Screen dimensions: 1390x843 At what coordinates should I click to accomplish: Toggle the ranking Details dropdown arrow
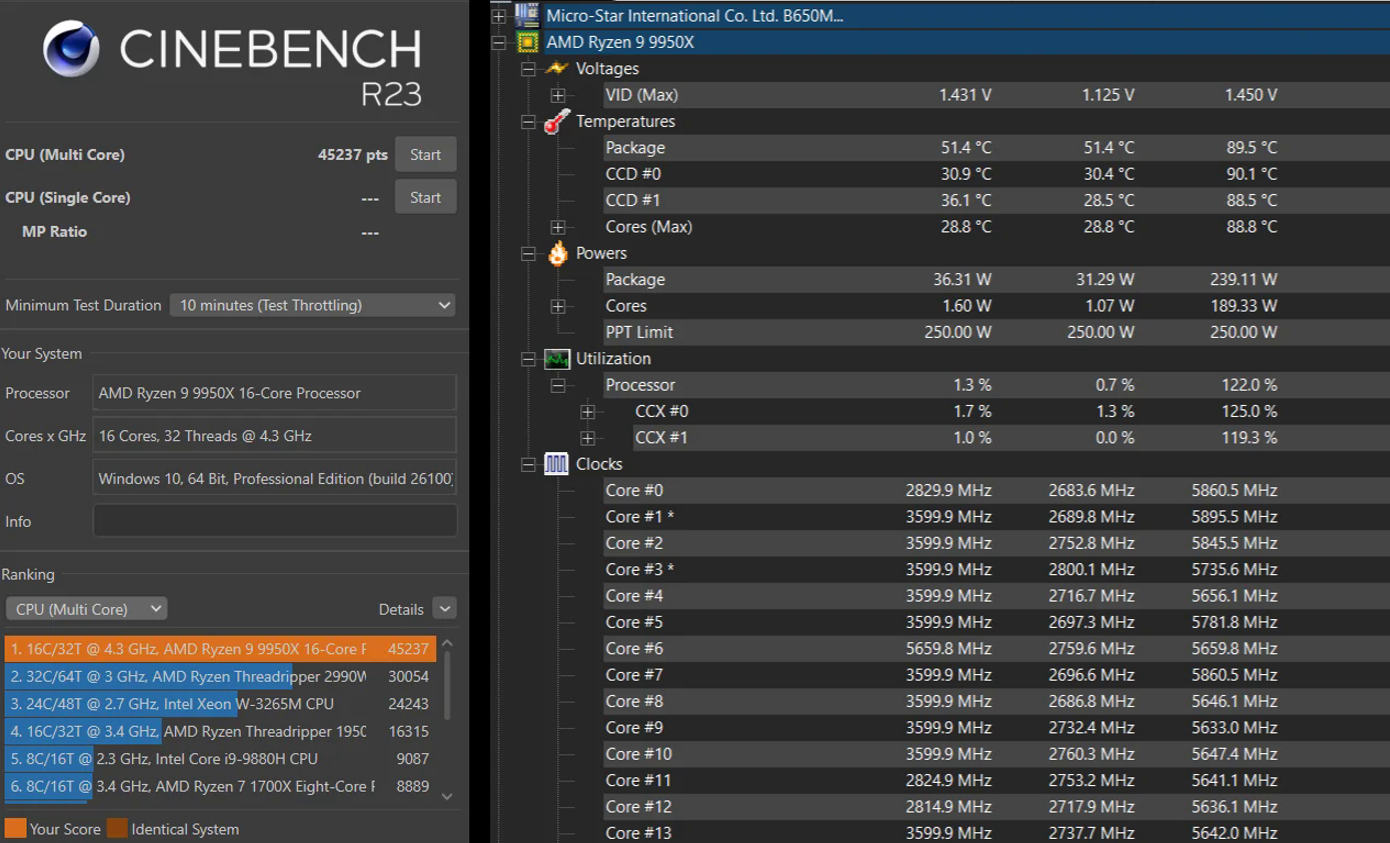[445, 608]
